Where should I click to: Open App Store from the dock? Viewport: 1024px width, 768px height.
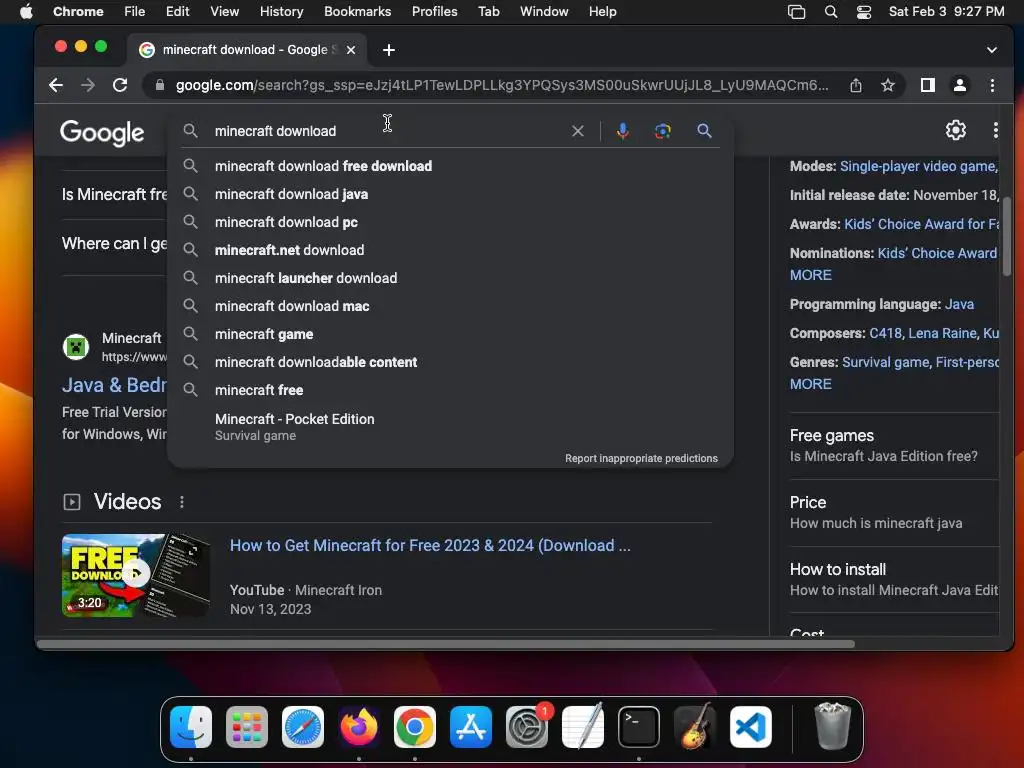click(x=471, y=727)
